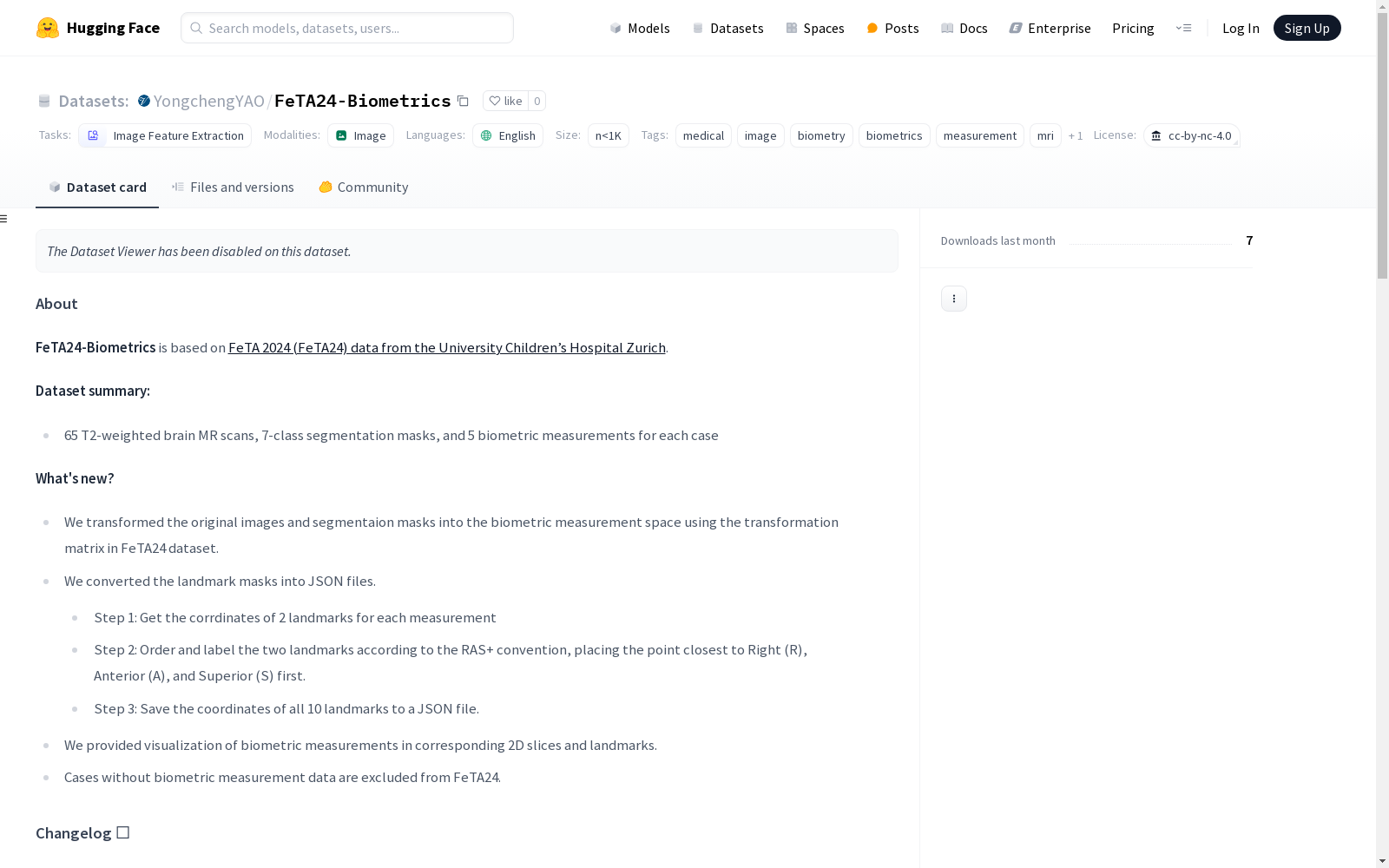Click the 'Dataset Viewer has been disabled' notice
This screenshot has height=868, width=1389.
tap(467, 251)
